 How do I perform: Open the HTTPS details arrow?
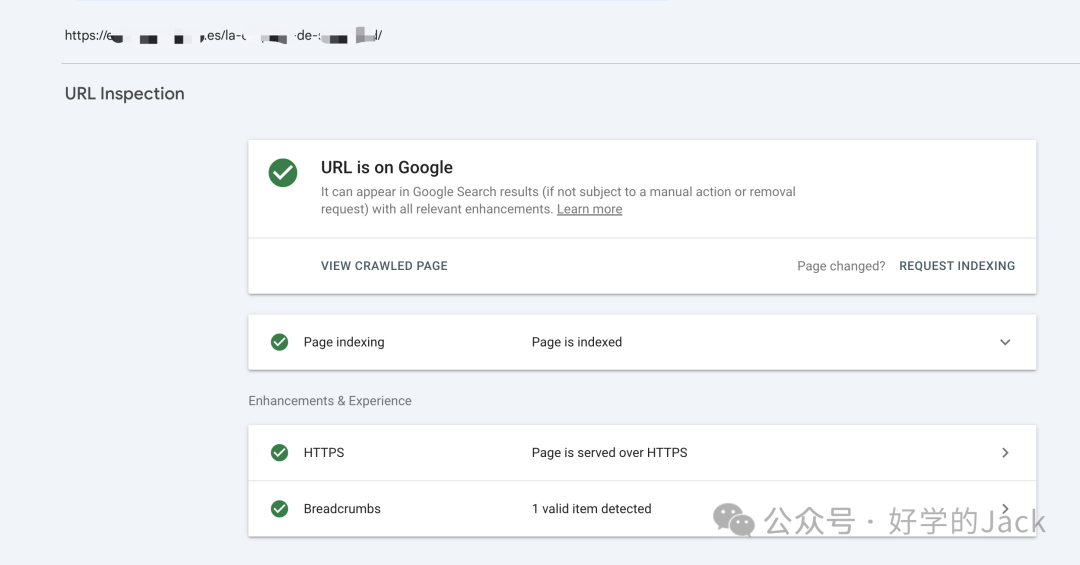click(1005, 453)
